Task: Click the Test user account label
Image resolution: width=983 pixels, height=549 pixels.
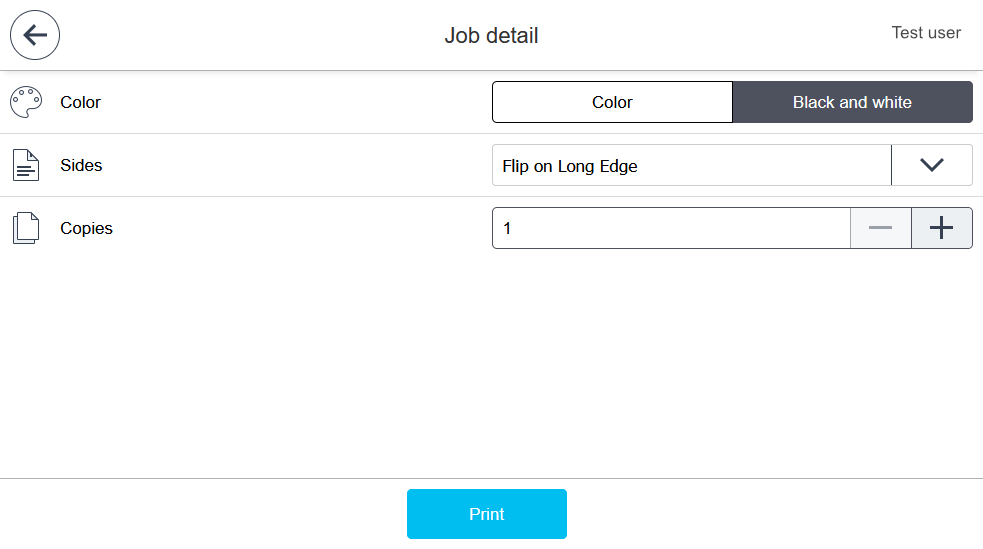Action: [926, 33]
